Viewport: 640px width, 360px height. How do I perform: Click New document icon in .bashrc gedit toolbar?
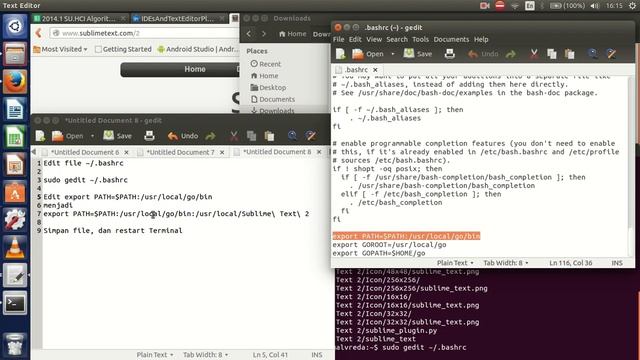point(340,54)
